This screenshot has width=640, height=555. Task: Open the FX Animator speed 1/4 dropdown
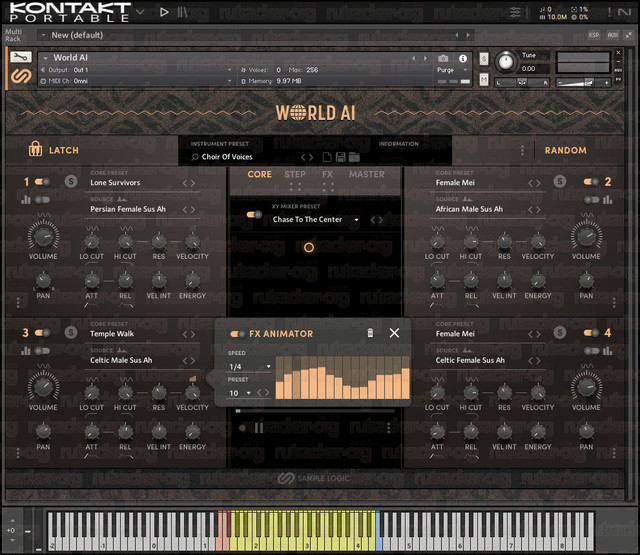point(250,366)
